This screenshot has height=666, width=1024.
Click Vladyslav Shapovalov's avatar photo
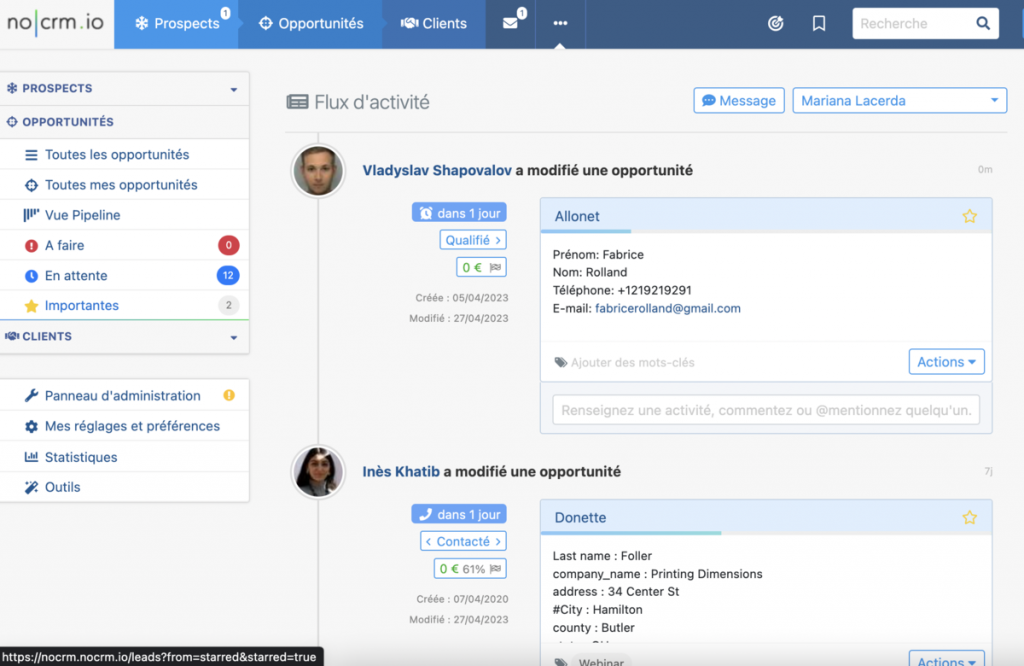coord(318,171)
